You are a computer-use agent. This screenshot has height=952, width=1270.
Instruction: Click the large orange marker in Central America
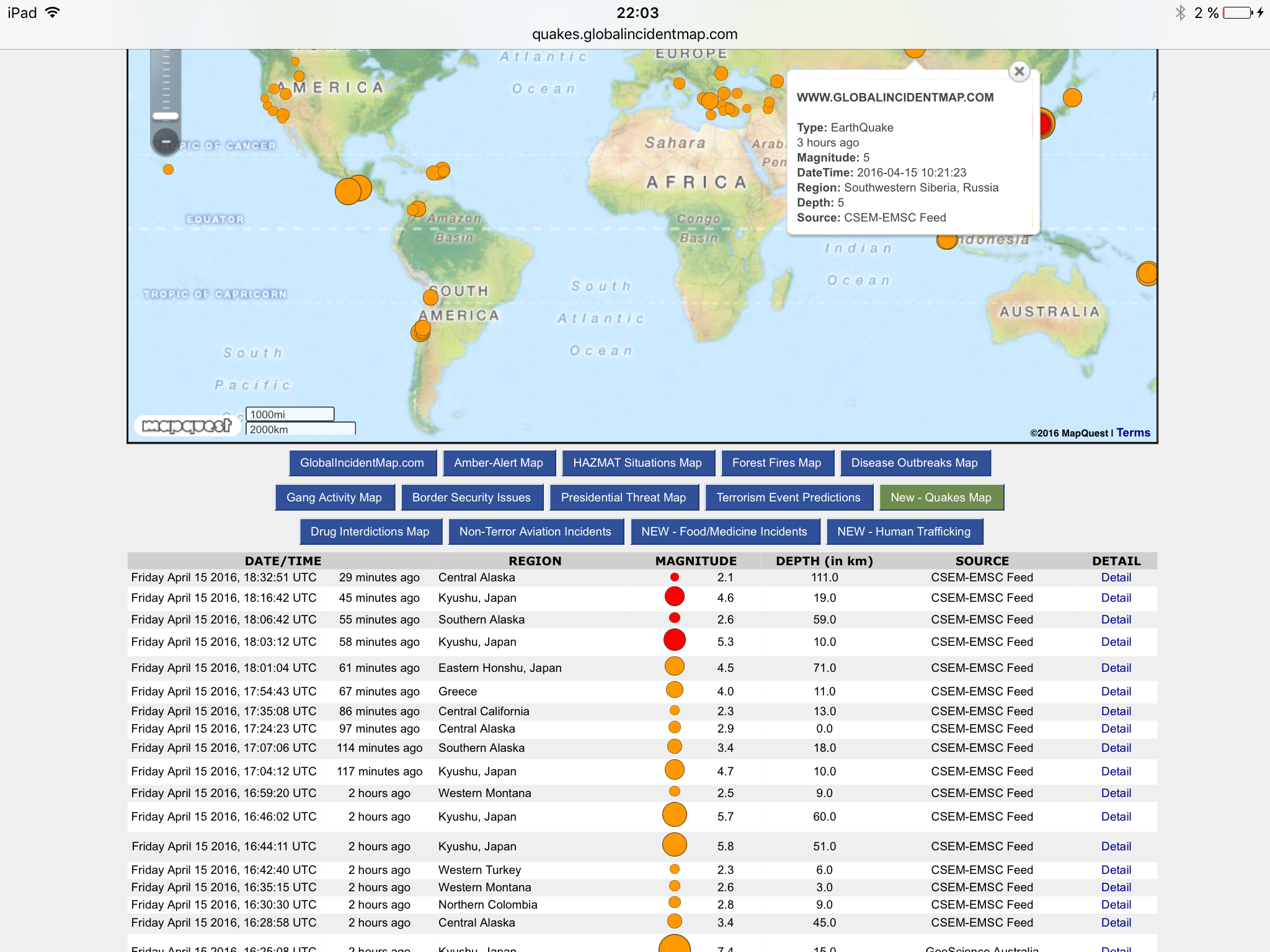pos(349,191)
